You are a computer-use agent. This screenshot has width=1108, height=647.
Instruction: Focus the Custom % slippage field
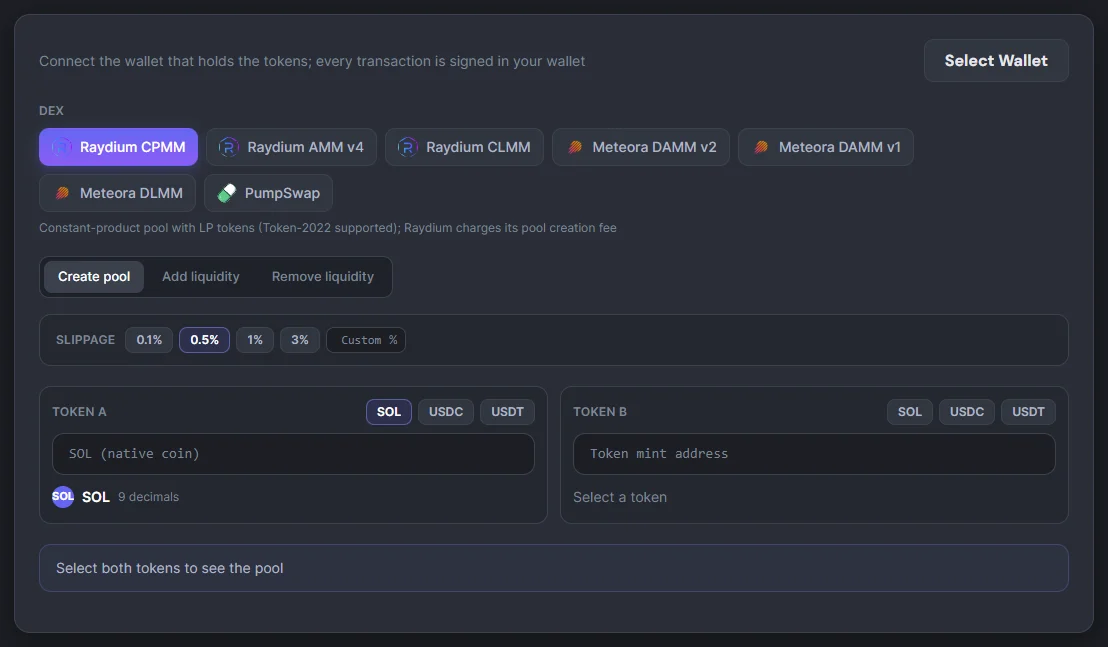click(x=366, y=340)
